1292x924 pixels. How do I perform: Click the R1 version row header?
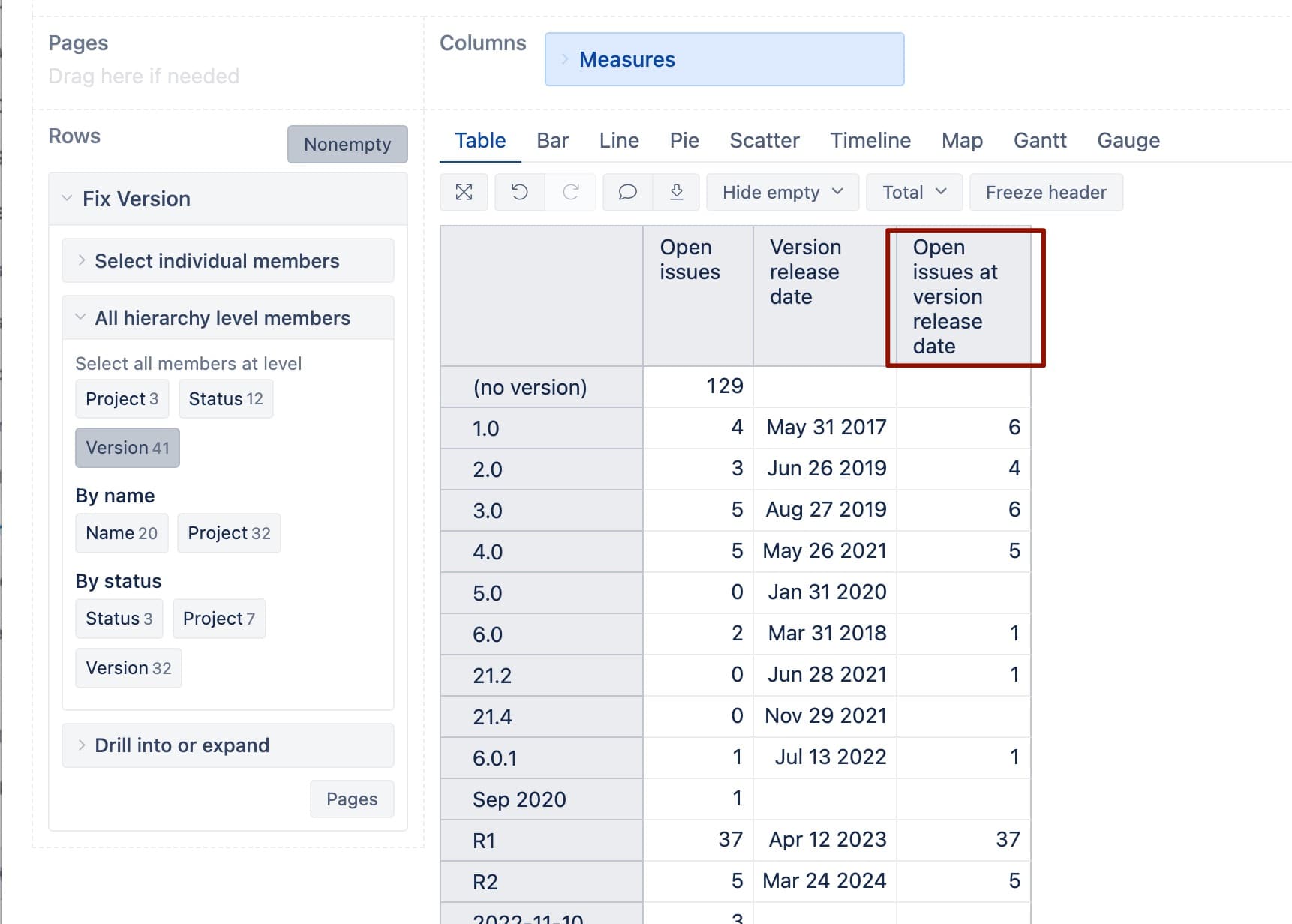542,841
